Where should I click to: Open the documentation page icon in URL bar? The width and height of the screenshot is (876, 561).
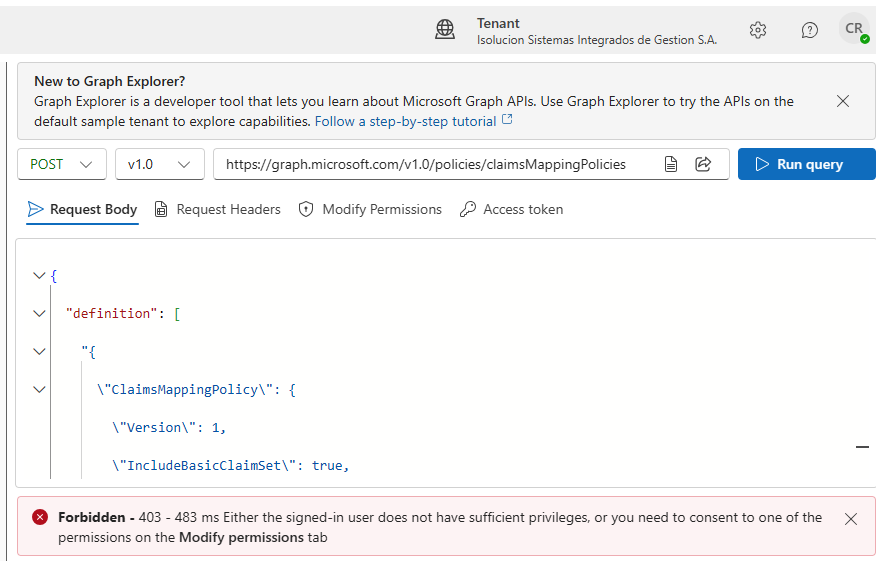coord(671,164)
